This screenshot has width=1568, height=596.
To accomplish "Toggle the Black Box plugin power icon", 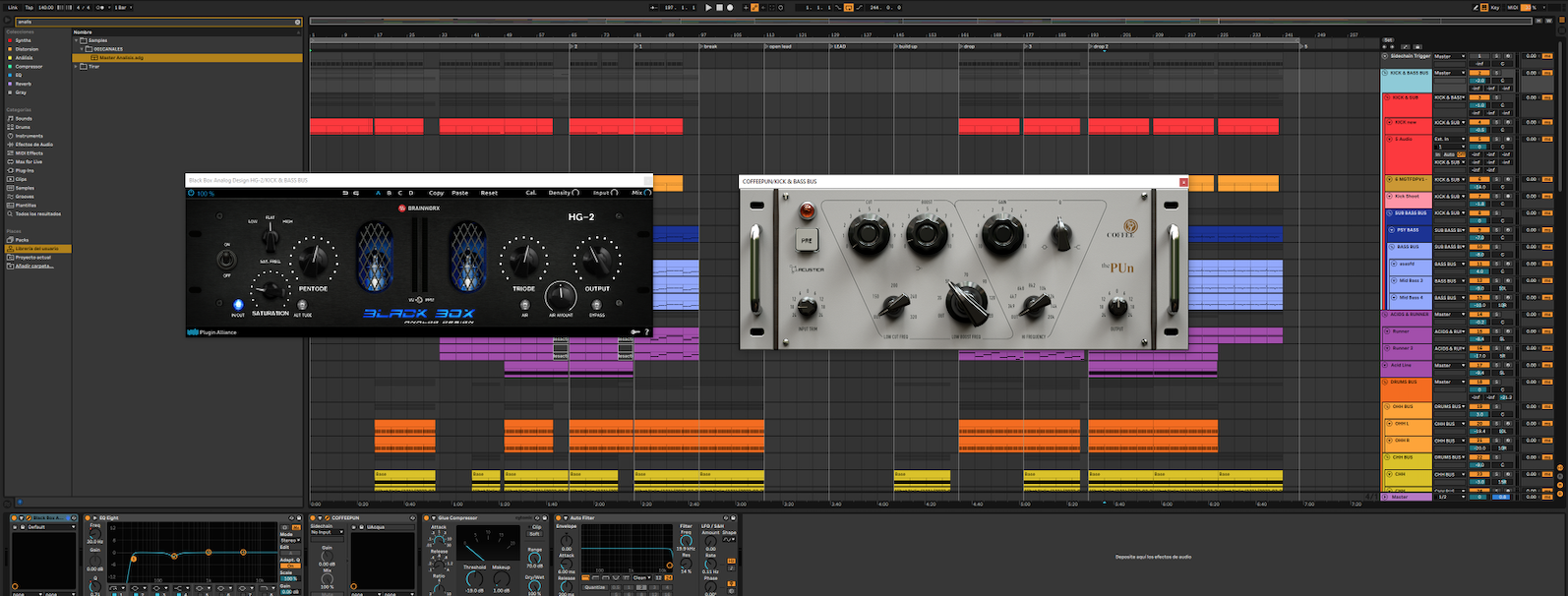I will point(192,193).
